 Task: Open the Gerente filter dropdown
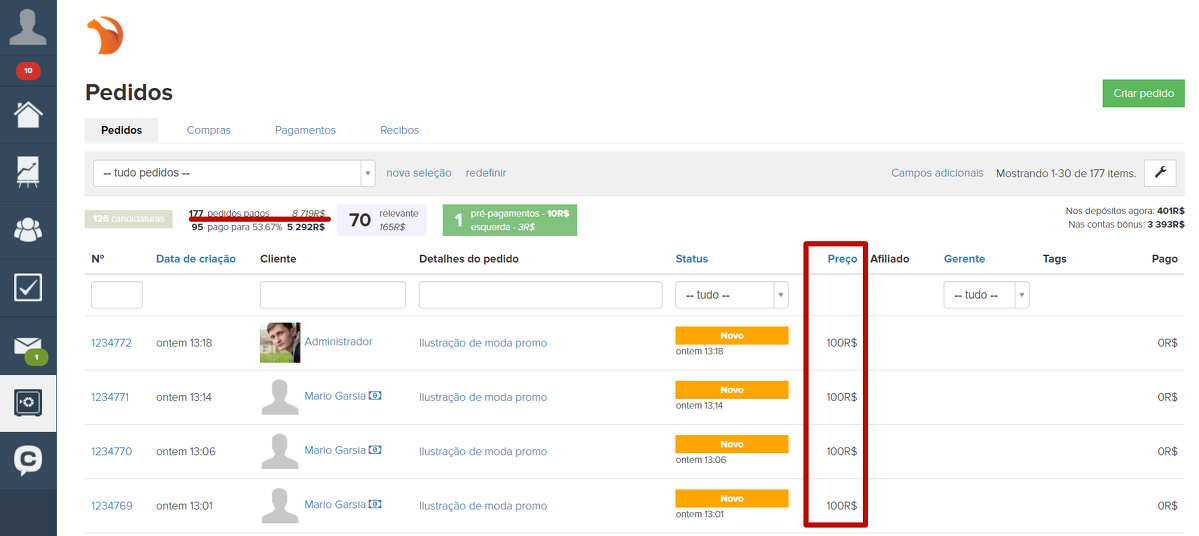(986, 295)
